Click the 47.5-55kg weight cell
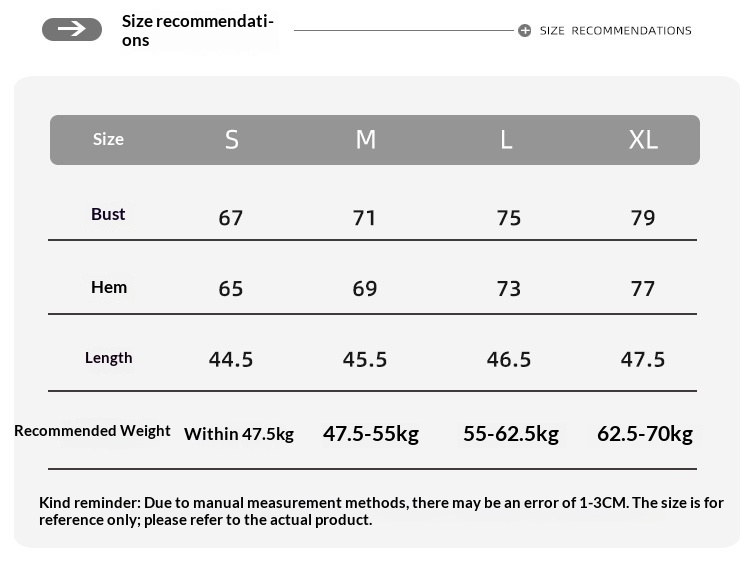This screenshot has width=750, height=569. [x=371, y=434]
